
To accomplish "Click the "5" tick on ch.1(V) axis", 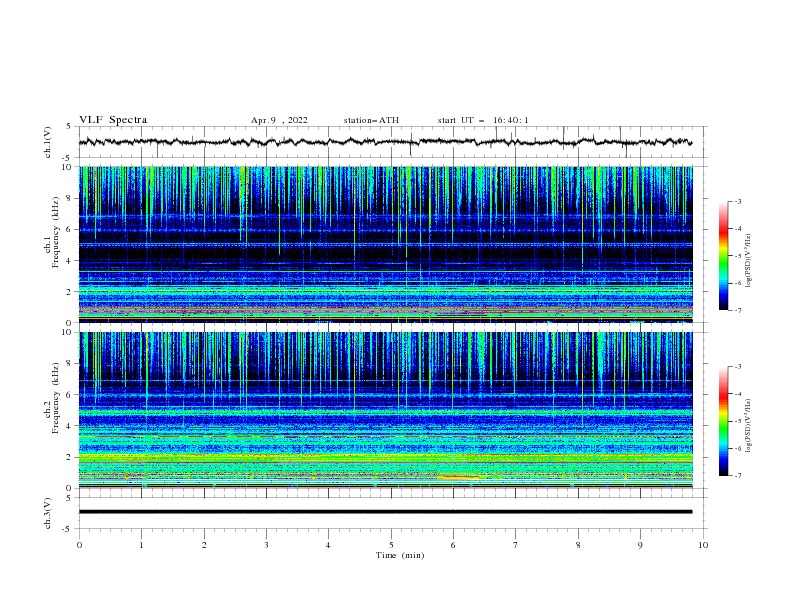I will [x=70, y=127].
